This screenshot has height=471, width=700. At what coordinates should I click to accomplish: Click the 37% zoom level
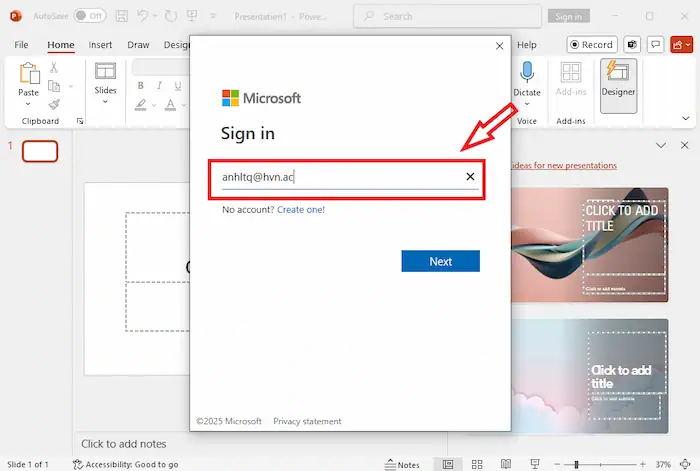click(x=663, y=464)
